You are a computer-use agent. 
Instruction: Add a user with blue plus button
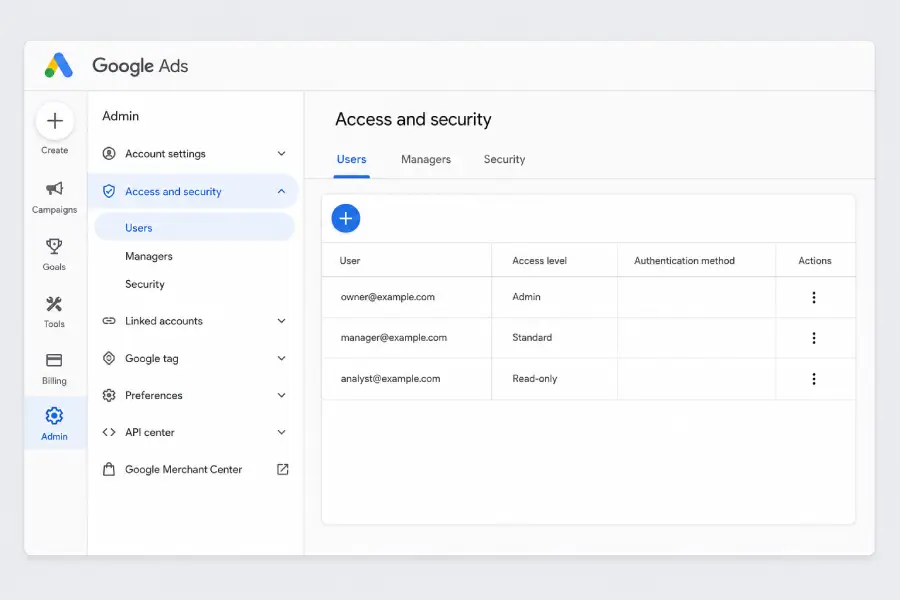[346, 218]
